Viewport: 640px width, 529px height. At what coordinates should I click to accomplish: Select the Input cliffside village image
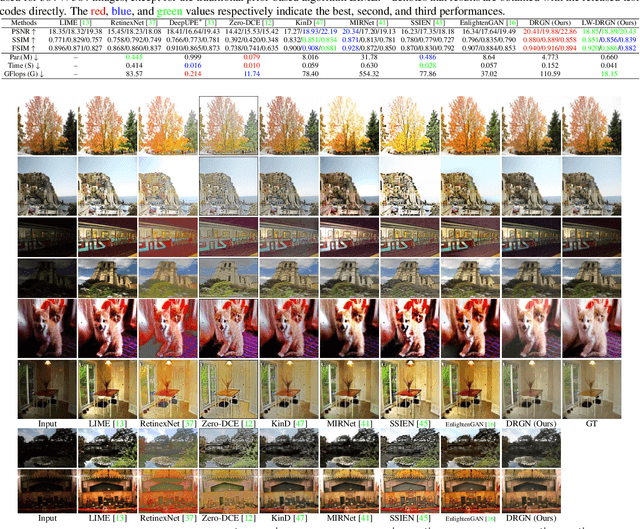[x=47, y=187]
